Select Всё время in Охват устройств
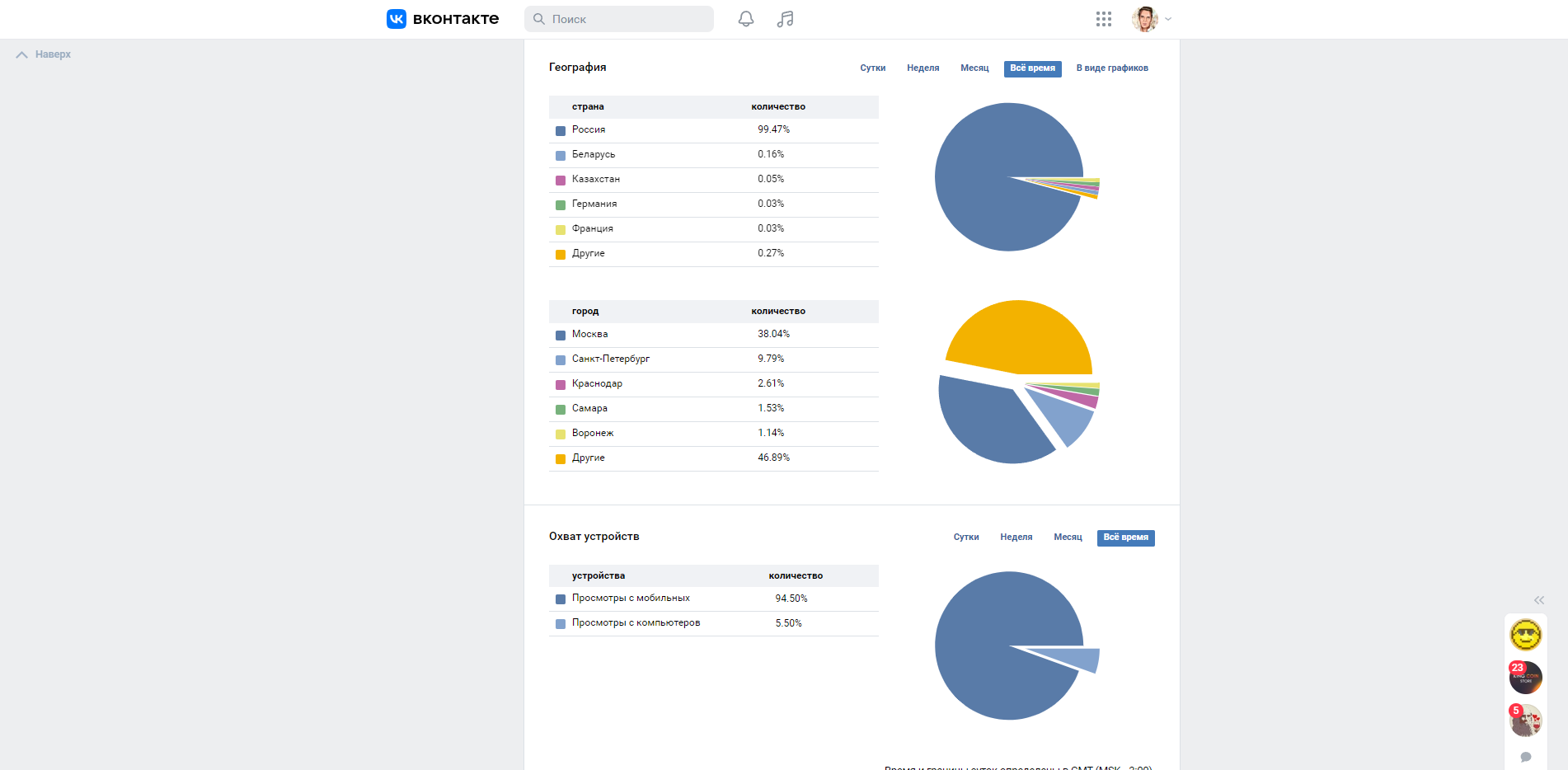 1125,538
